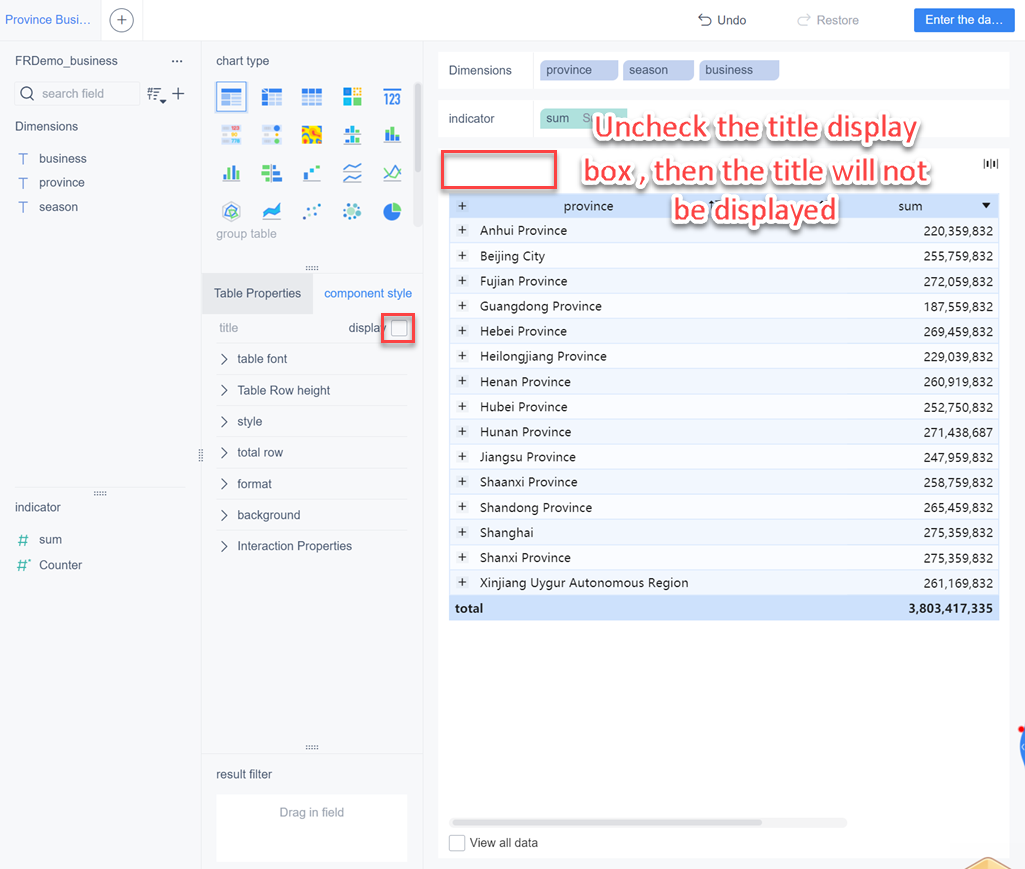The width and height of the screenshot is (1025, 869).
Task: Select the cross table chart type
Action: 271,97
